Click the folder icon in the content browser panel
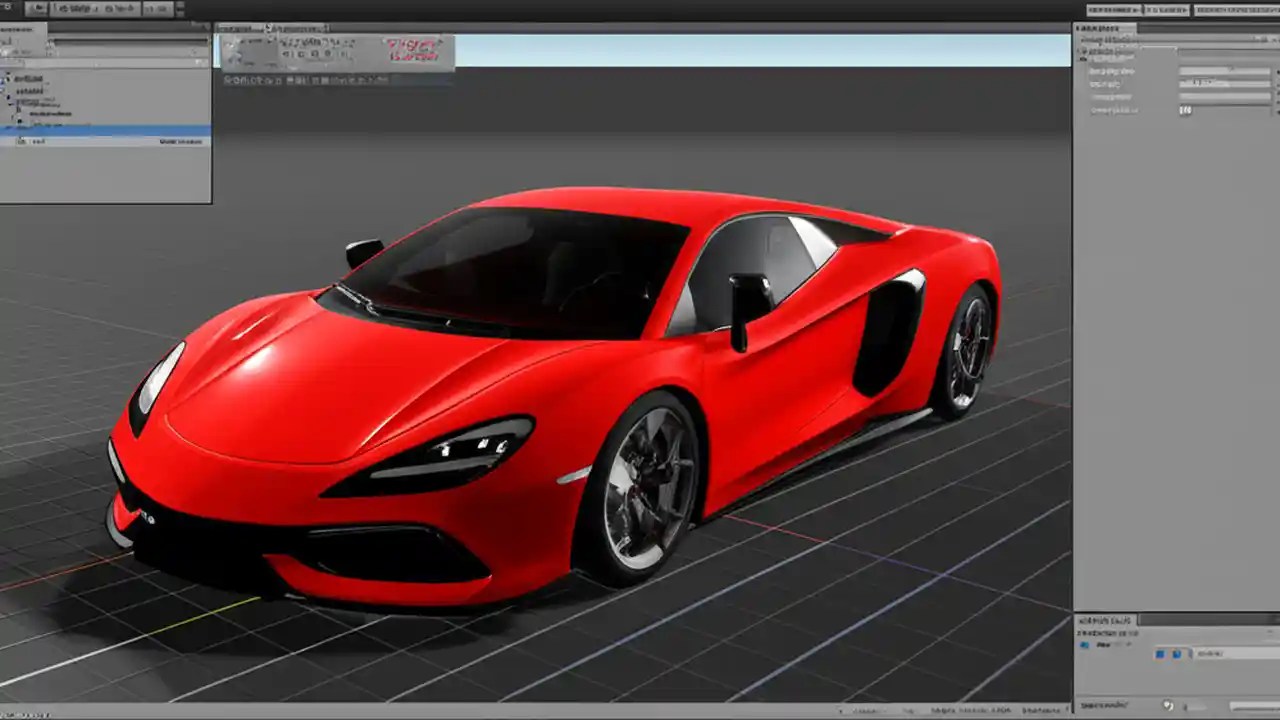The height and width of the screenshot is (720, 1280). pyautogui.click(x=1086, y=644)
